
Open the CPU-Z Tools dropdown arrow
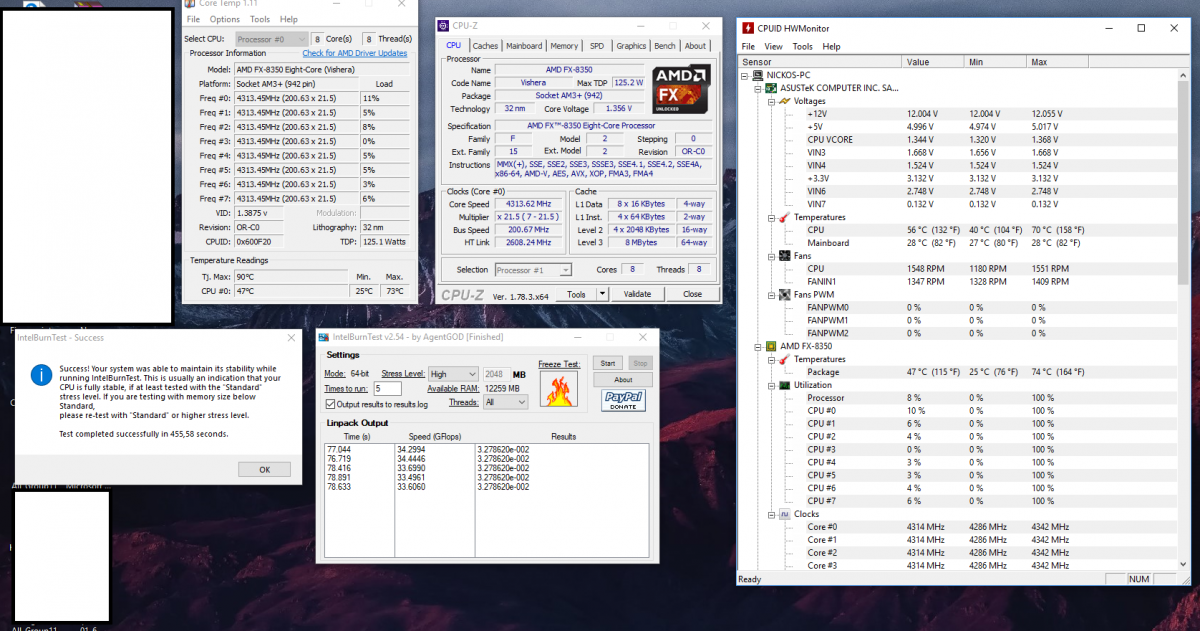pyautogui.click(x=603, y=294)
